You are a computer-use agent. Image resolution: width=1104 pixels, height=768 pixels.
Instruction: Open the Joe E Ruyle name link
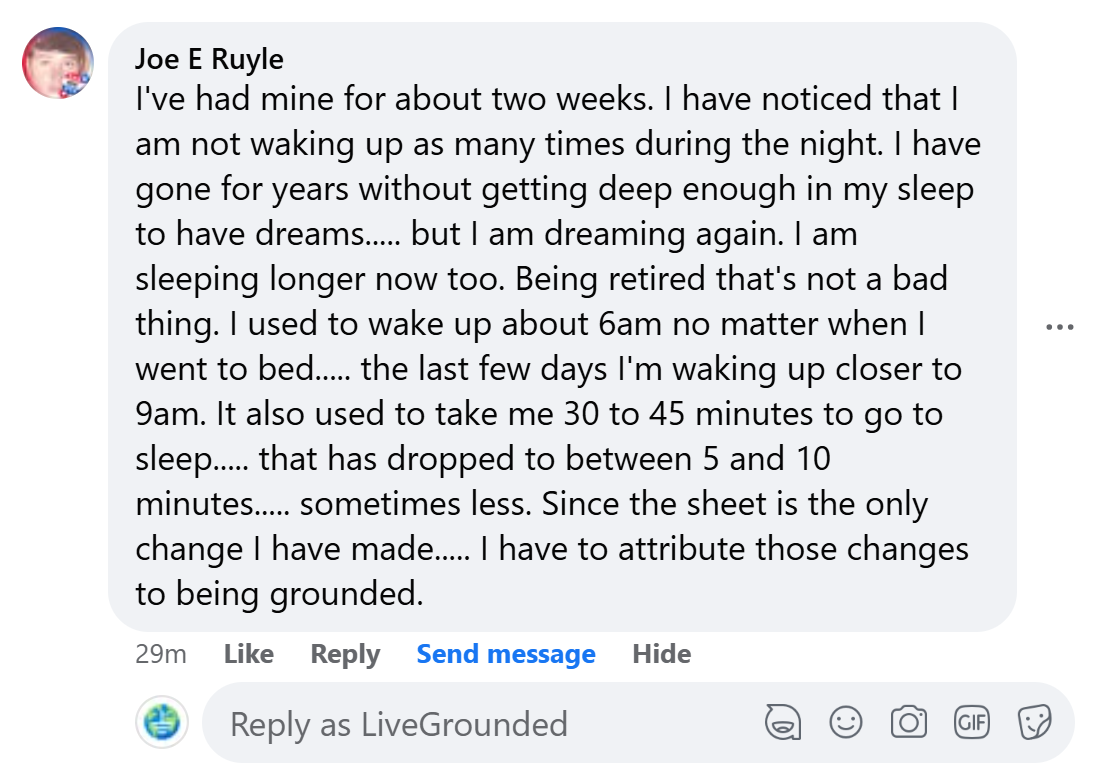[x=209, y=59]
